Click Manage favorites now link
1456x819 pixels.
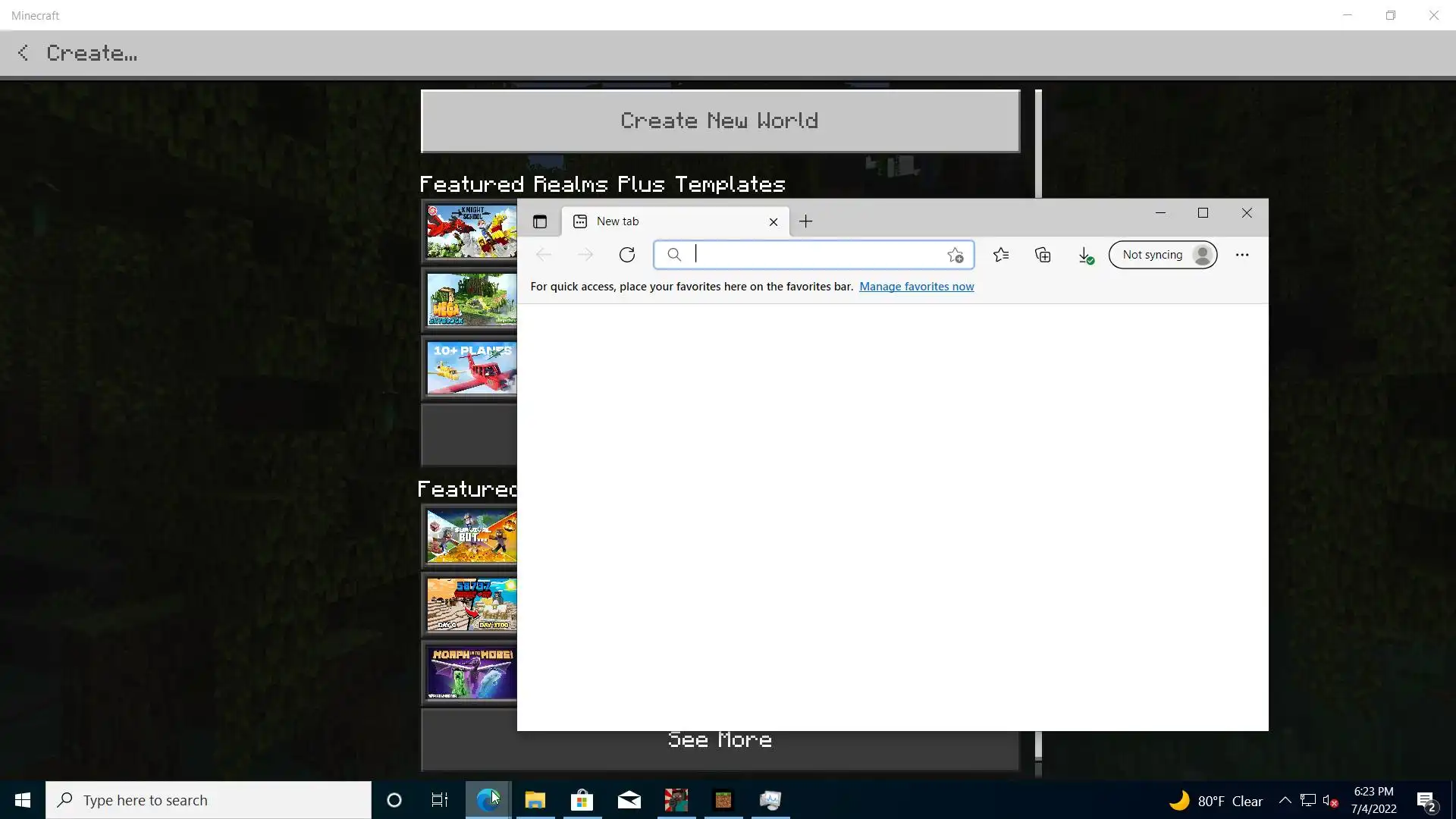pos(916,287)
